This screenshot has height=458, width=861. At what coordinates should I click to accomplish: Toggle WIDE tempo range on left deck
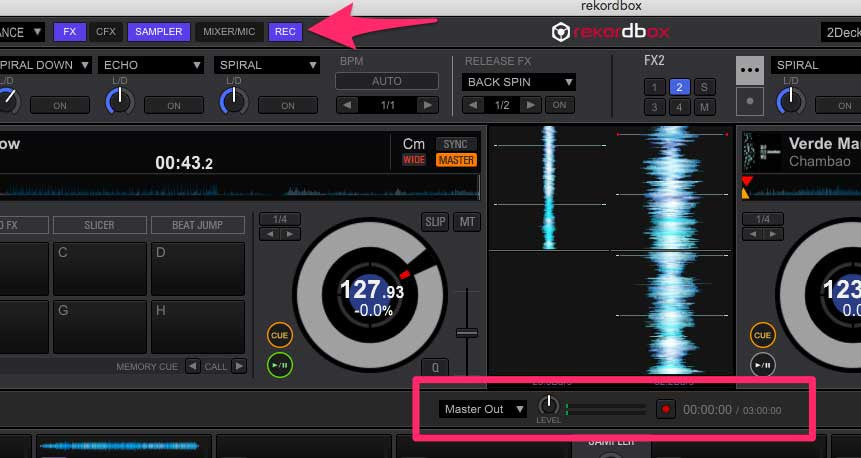click(414, 160)
